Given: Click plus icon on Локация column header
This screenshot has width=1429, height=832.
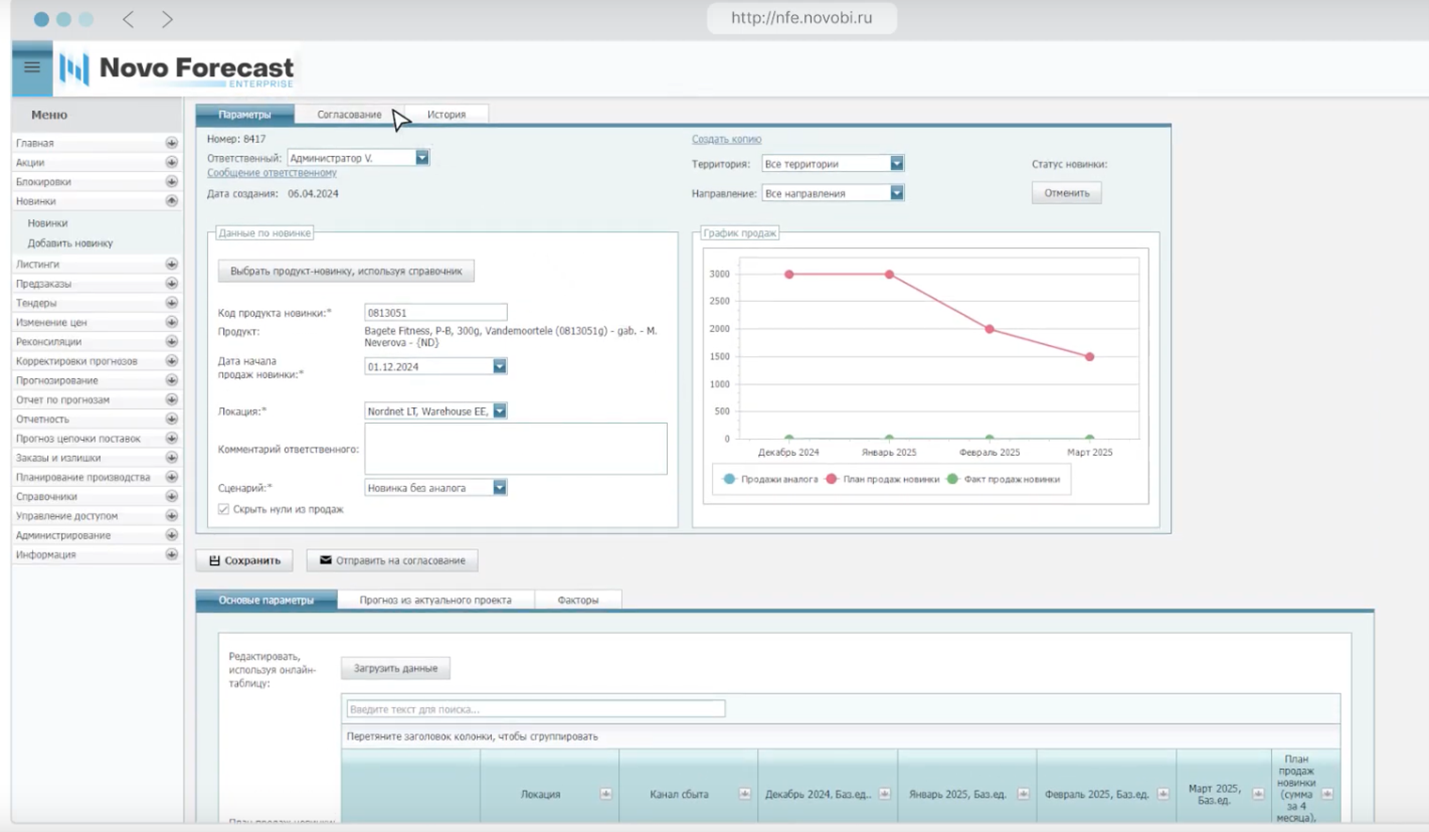Looking at the screenshot, I should point(605,794).
